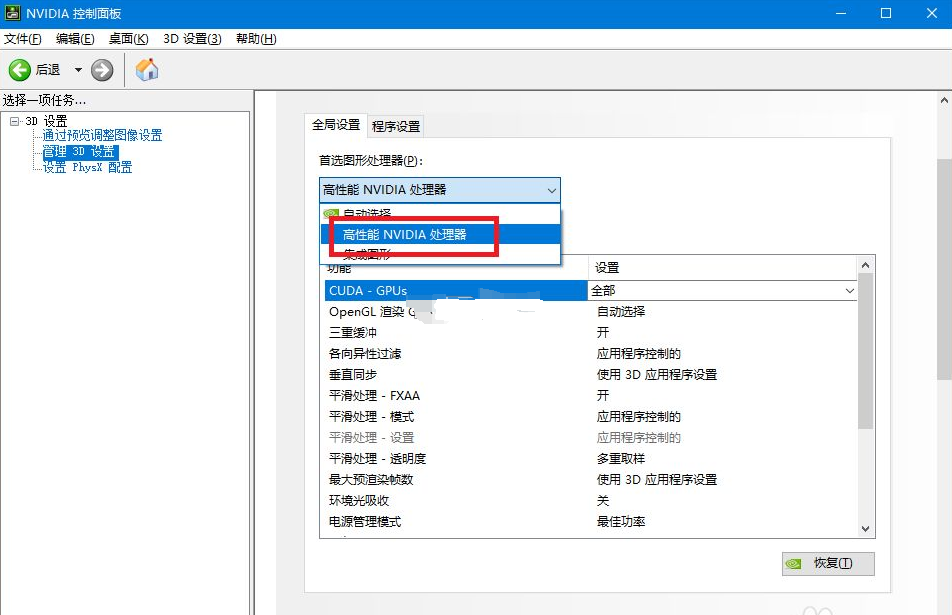Minimize the NVIDIA 控制面板 window

pos(841,13)
